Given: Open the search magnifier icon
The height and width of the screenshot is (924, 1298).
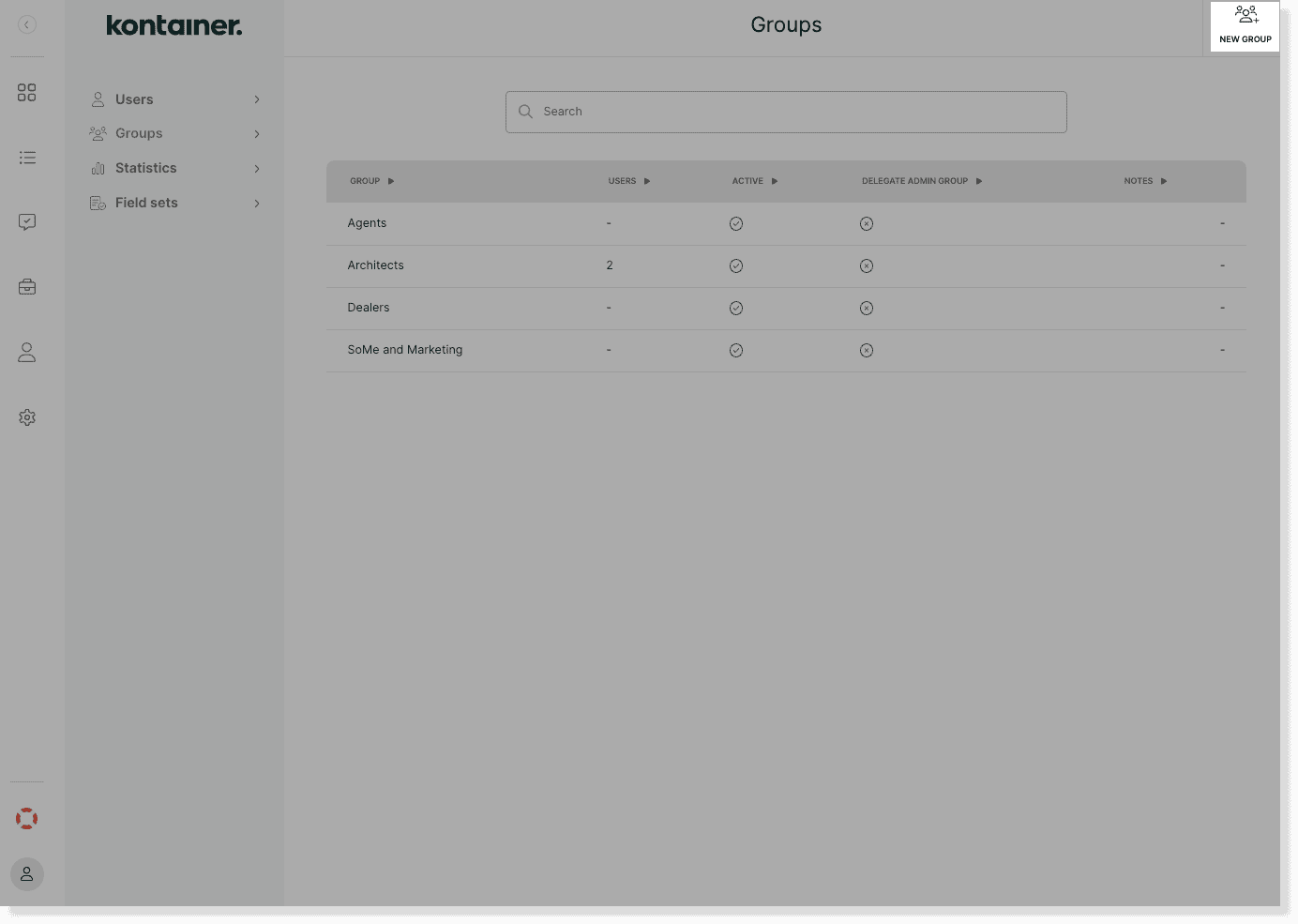Looking at the screenshot, I should (525, 112).
